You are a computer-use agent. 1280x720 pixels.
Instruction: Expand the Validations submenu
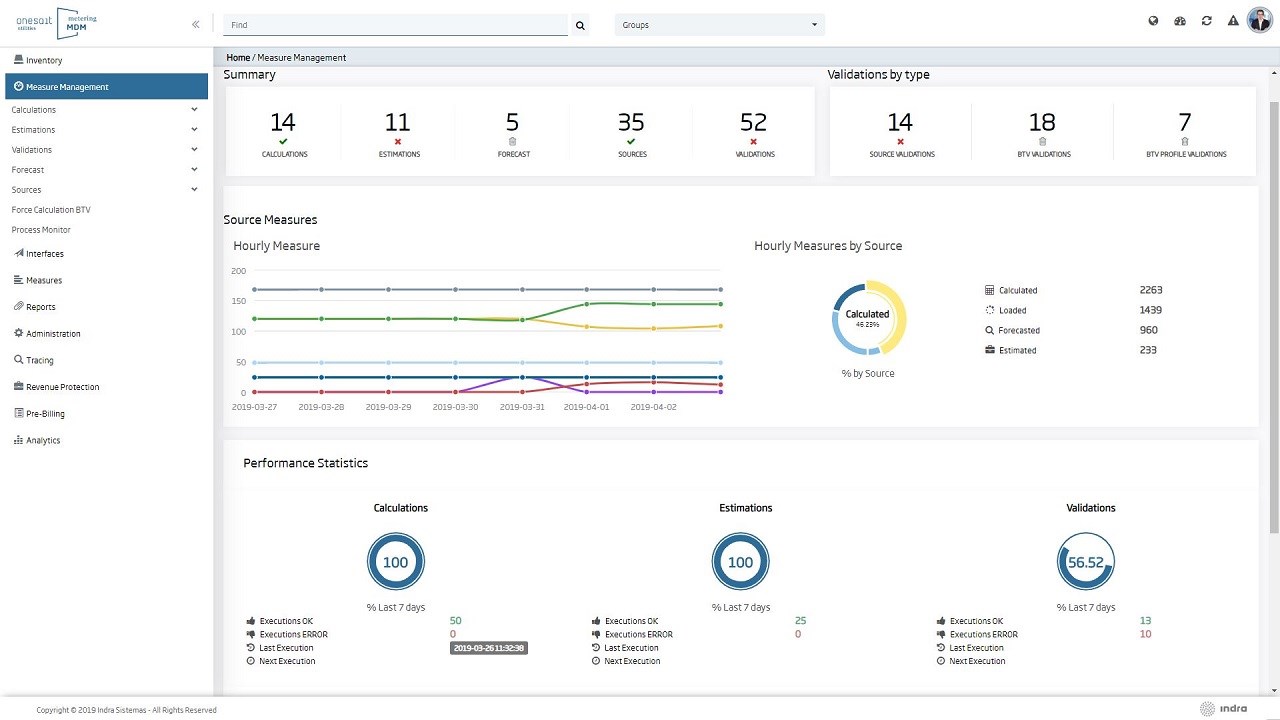pyautogui.click(x=105, y=150)
